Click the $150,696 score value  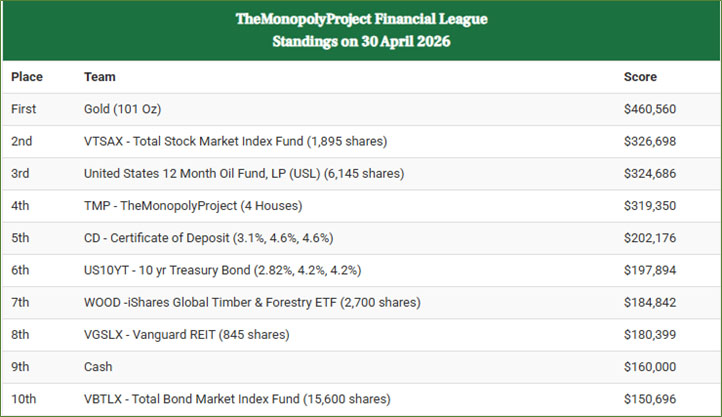[x=650, y=399]
